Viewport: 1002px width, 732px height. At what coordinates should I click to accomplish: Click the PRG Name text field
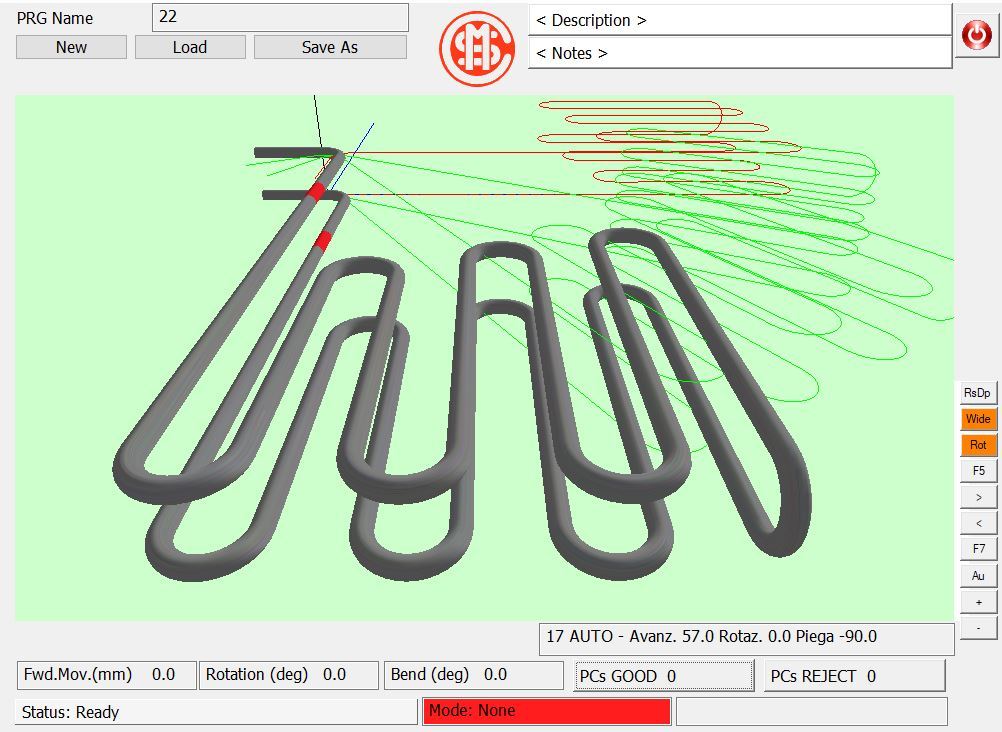click(280, 18)
